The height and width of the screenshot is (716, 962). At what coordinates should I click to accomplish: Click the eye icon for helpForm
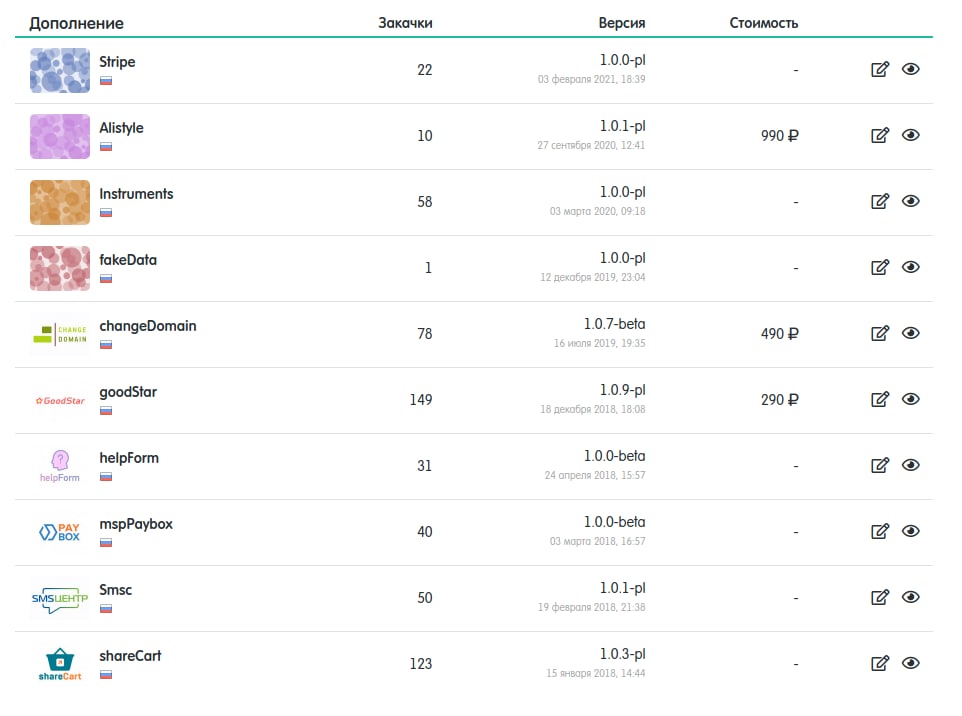[910, 465]
